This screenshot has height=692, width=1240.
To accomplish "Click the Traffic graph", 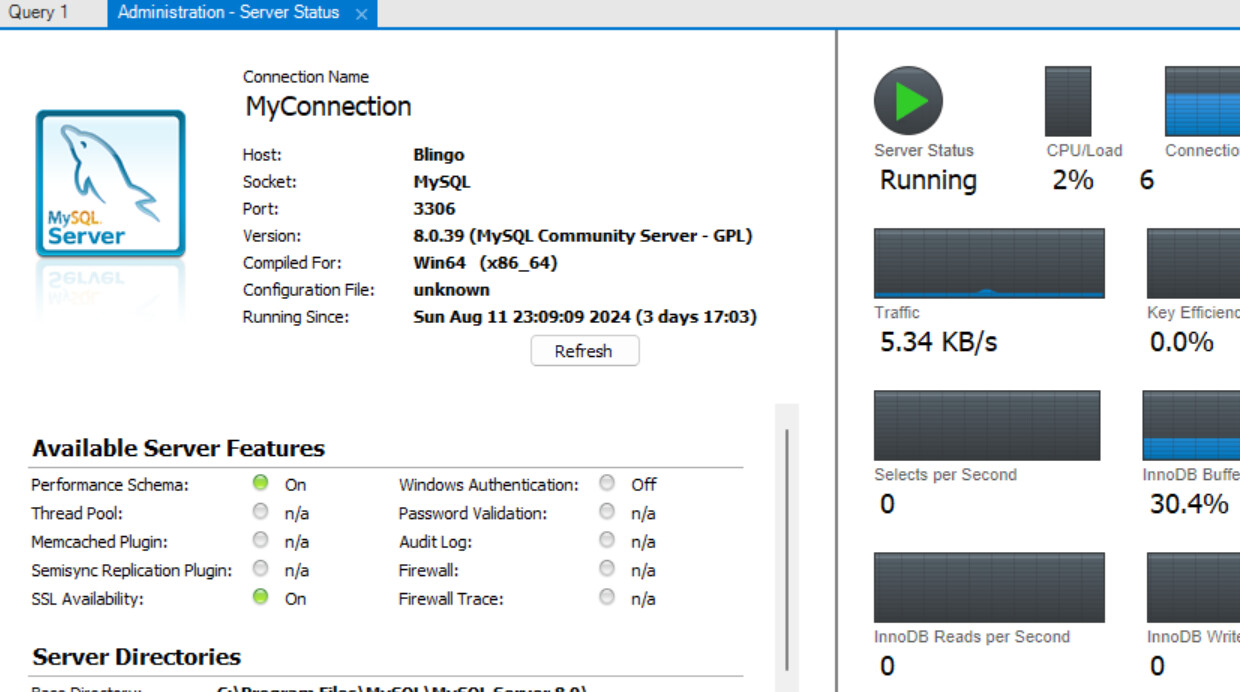I will point(989,263).
